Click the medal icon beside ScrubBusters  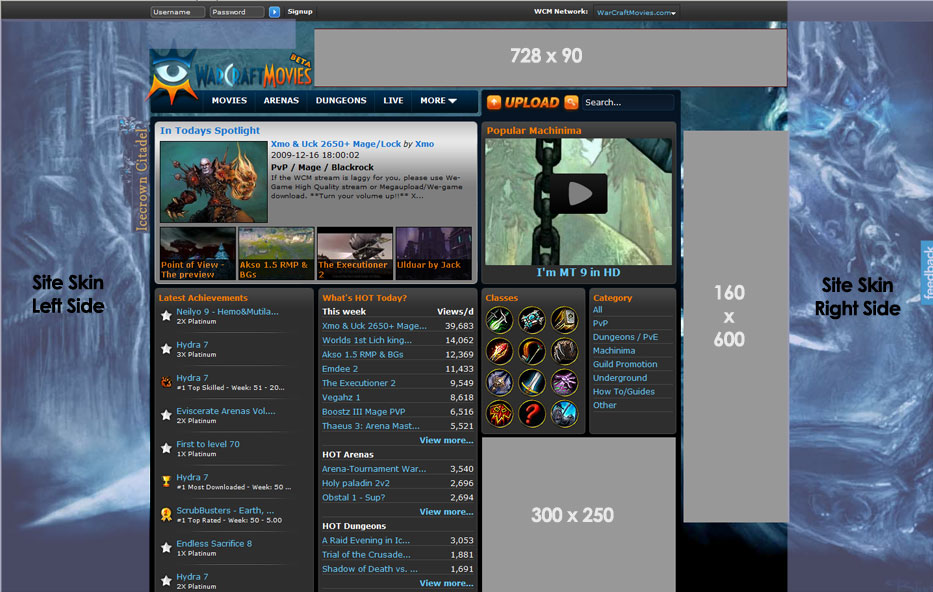click(167, 515)
